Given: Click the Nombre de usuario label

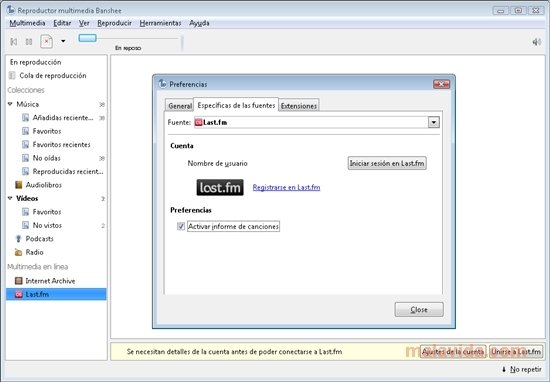Looking at the screenshot, I should tap(217, 163).
